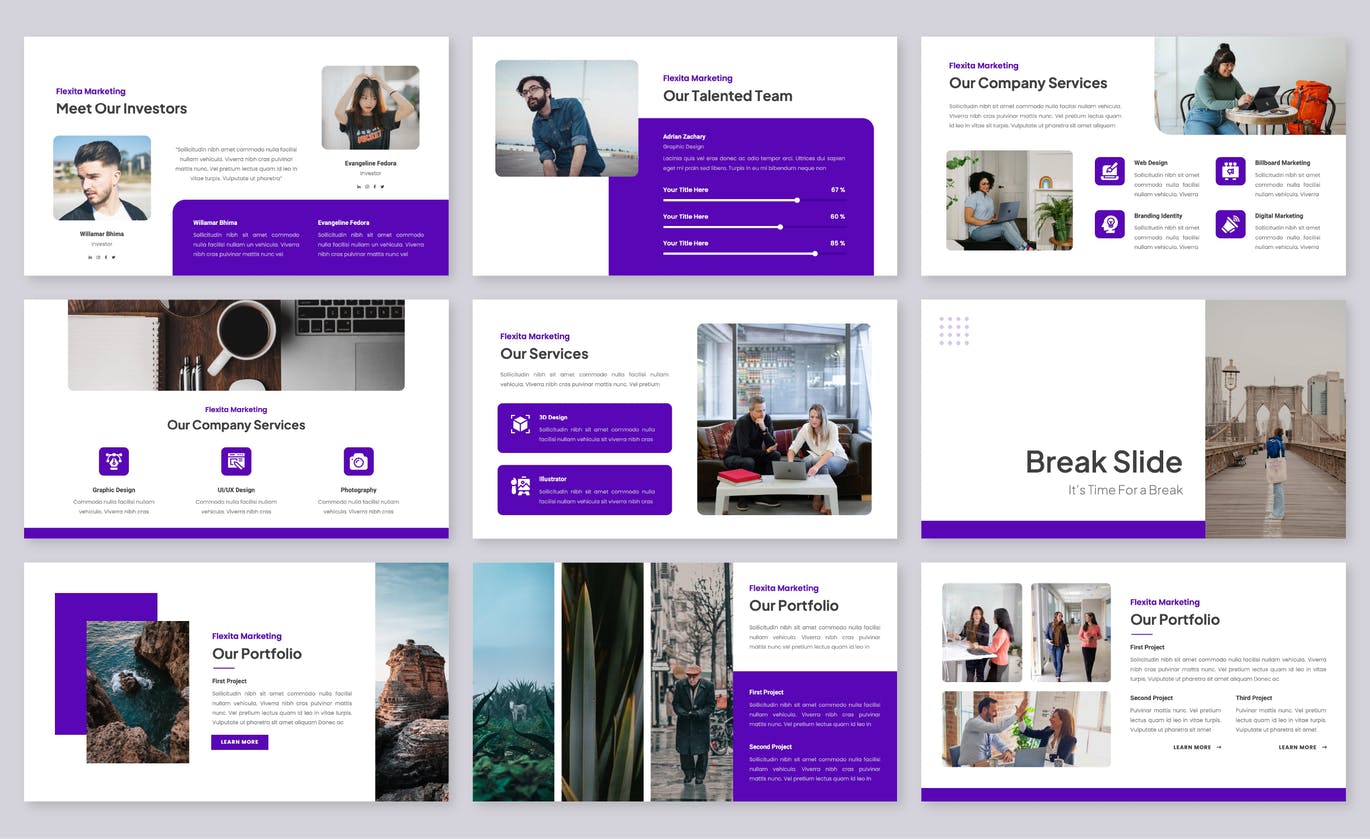Image resolution: width=1370 pixels, height=839 pixels.
Task: Click the 85% progress slider handle
Action: click(815, 253)
